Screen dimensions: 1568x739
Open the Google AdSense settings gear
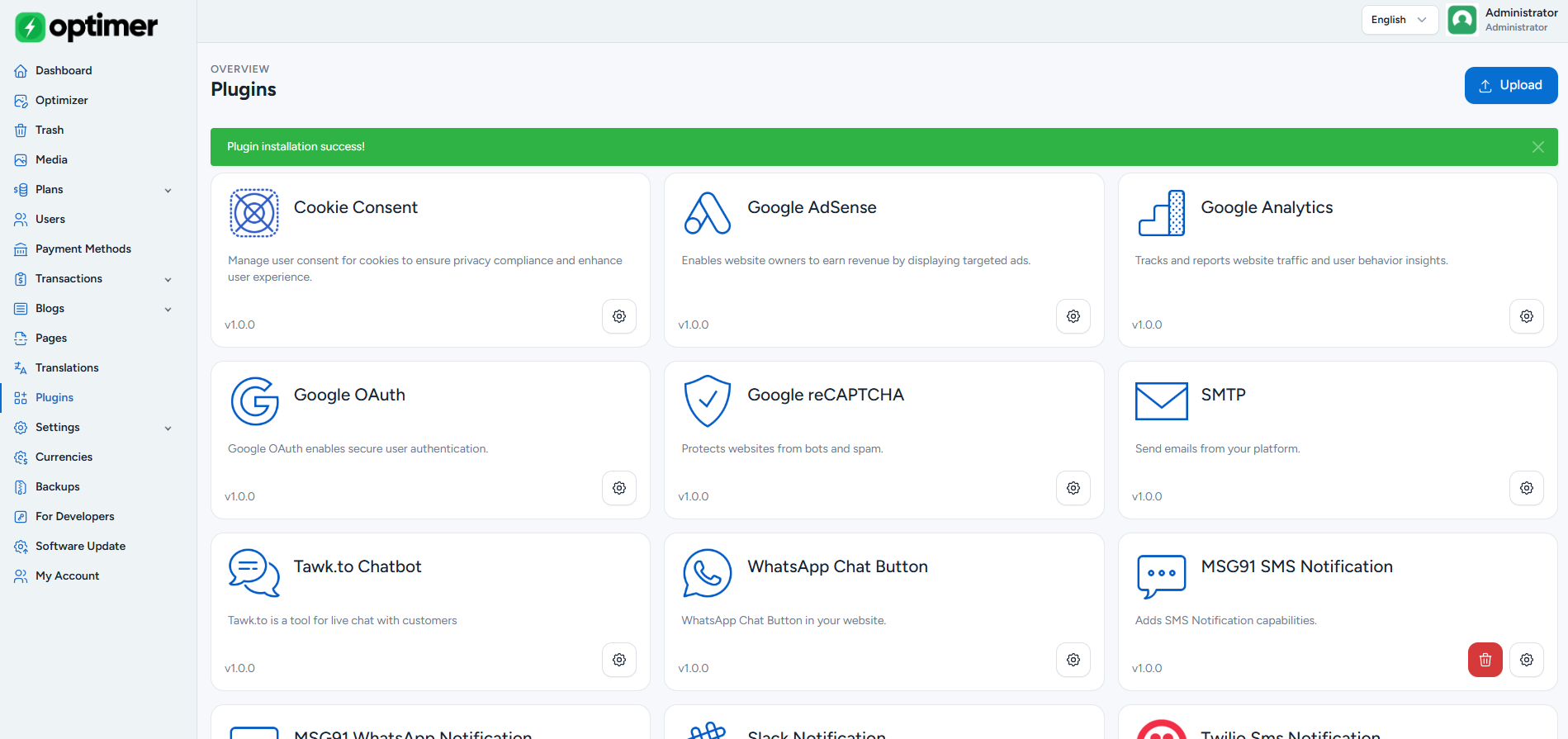click(x=1073, y=316)
